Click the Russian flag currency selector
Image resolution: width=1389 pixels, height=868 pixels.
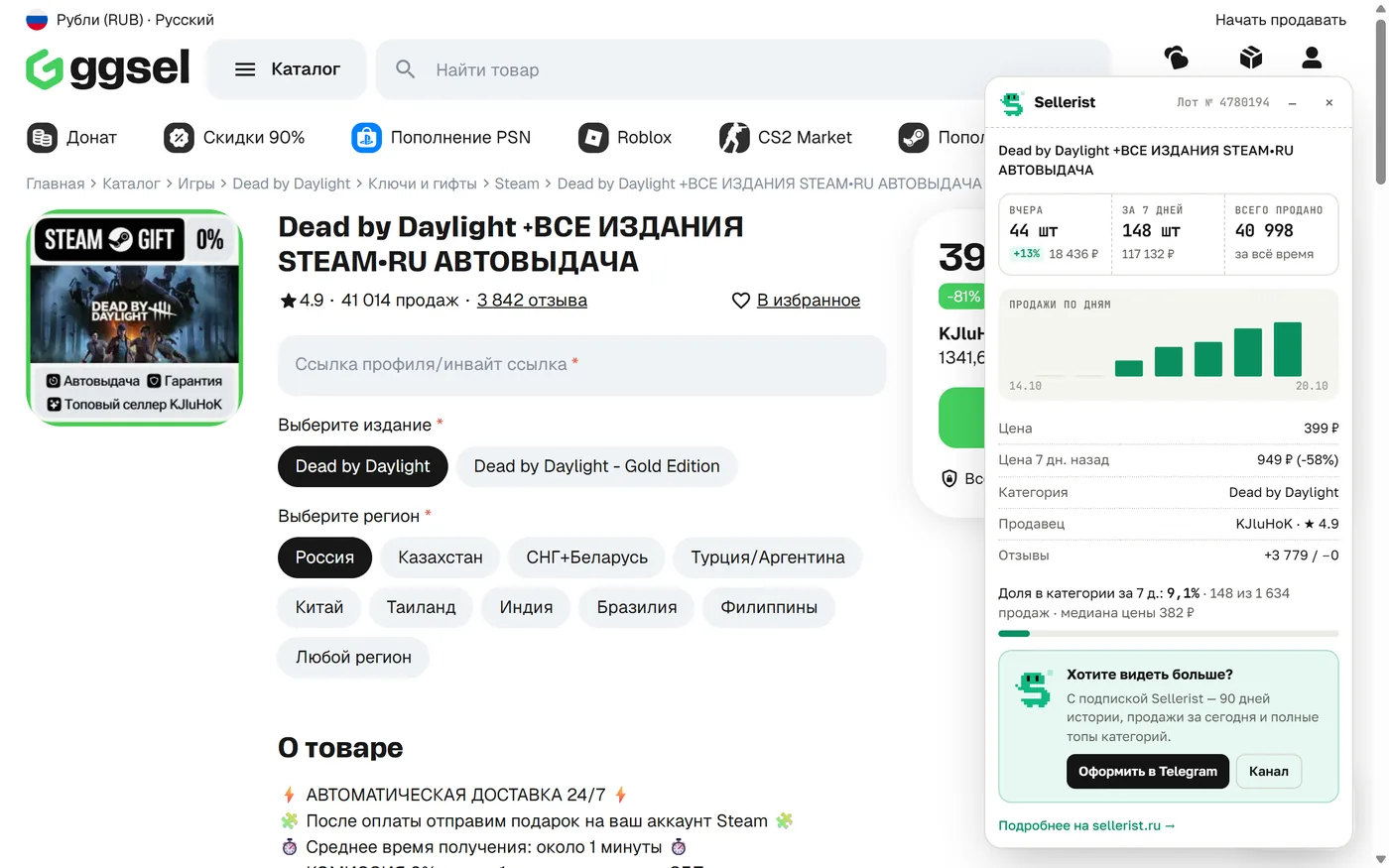37,20
